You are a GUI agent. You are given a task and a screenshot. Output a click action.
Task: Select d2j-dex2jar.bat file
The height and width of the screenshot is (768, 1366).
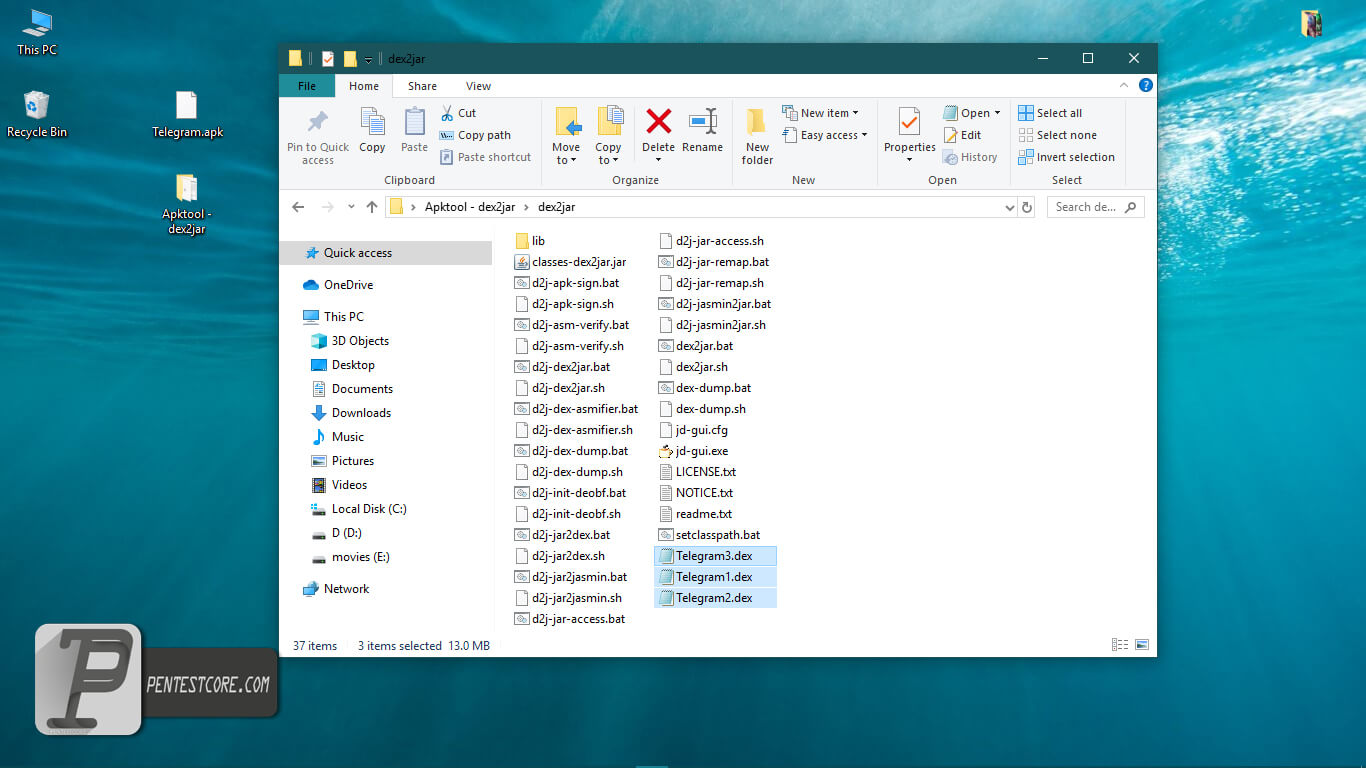[562, 367]
